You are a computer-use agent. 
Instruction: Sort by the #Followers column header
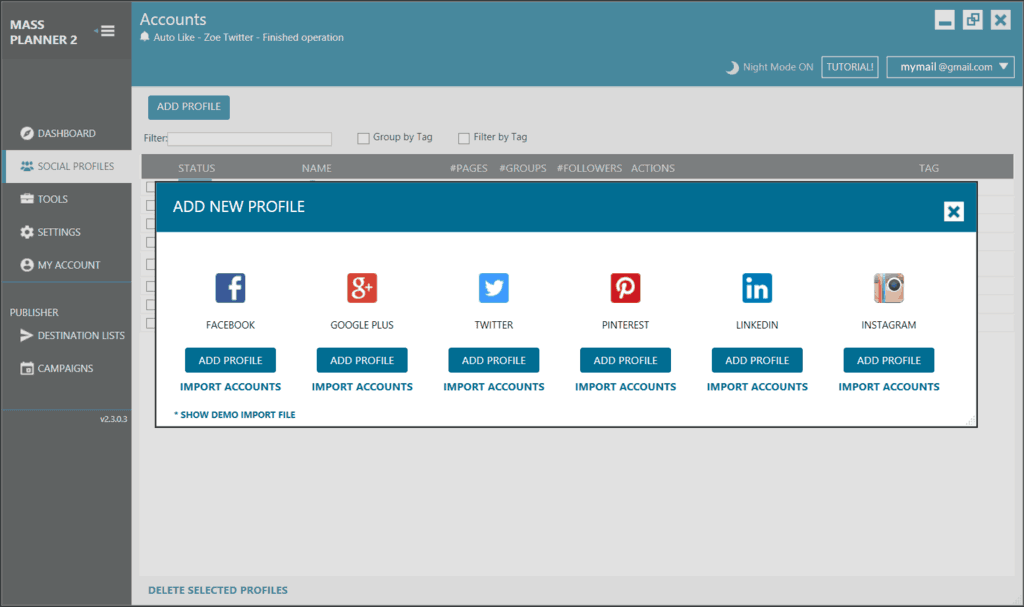pyautogui.click(x=589, y=168)
